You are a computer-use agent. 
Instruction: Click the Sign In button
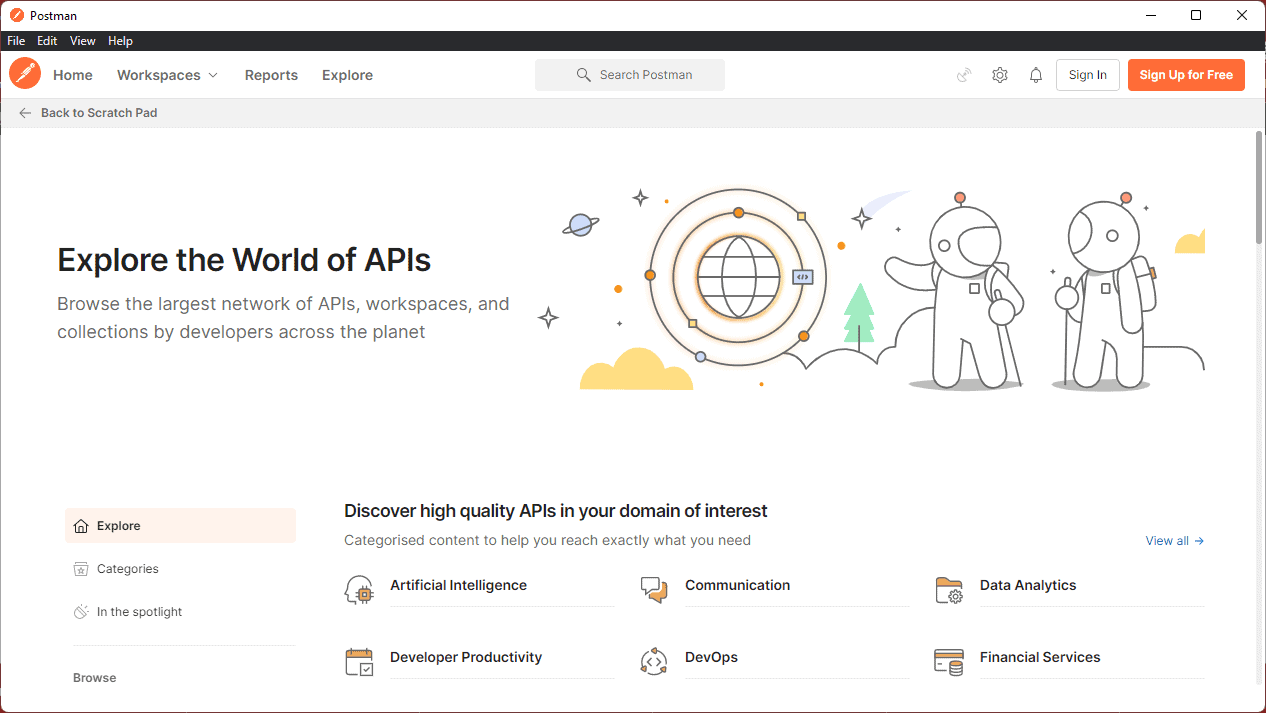[x=1088, y=75]
